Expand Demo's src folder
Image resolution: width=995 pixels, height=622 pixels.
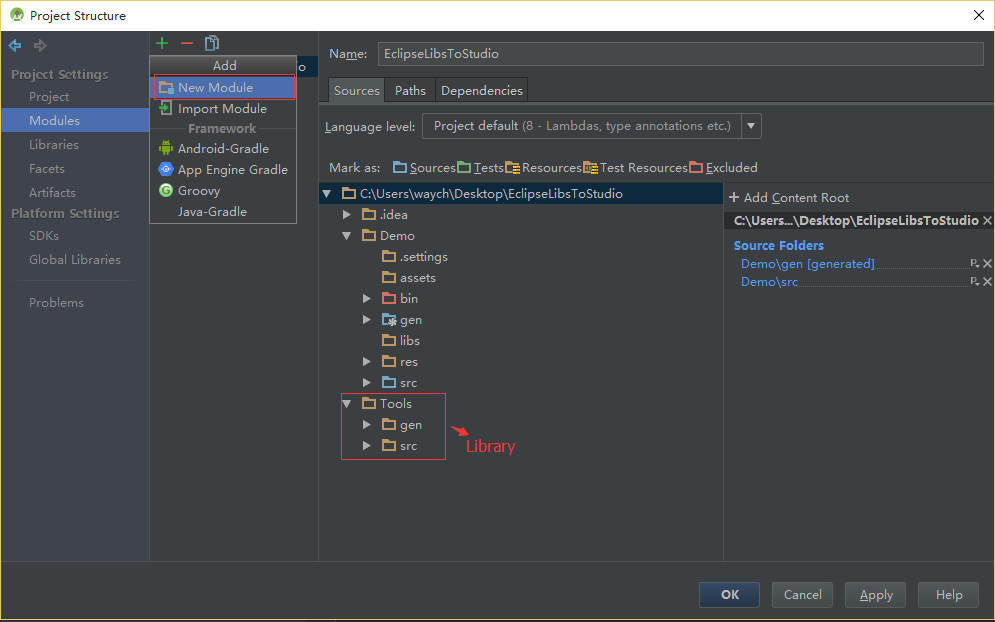367,383
